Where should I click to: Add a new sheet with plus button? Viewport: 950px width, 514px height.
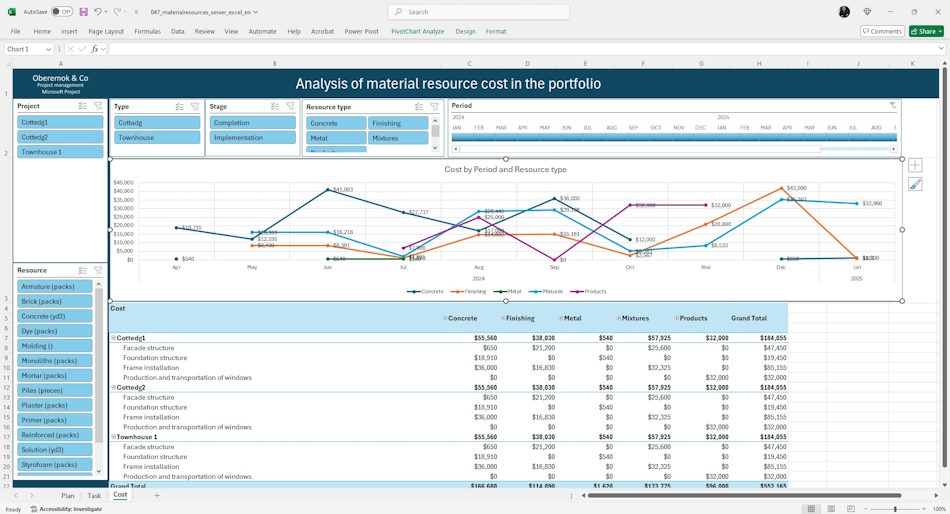(156, 495)
